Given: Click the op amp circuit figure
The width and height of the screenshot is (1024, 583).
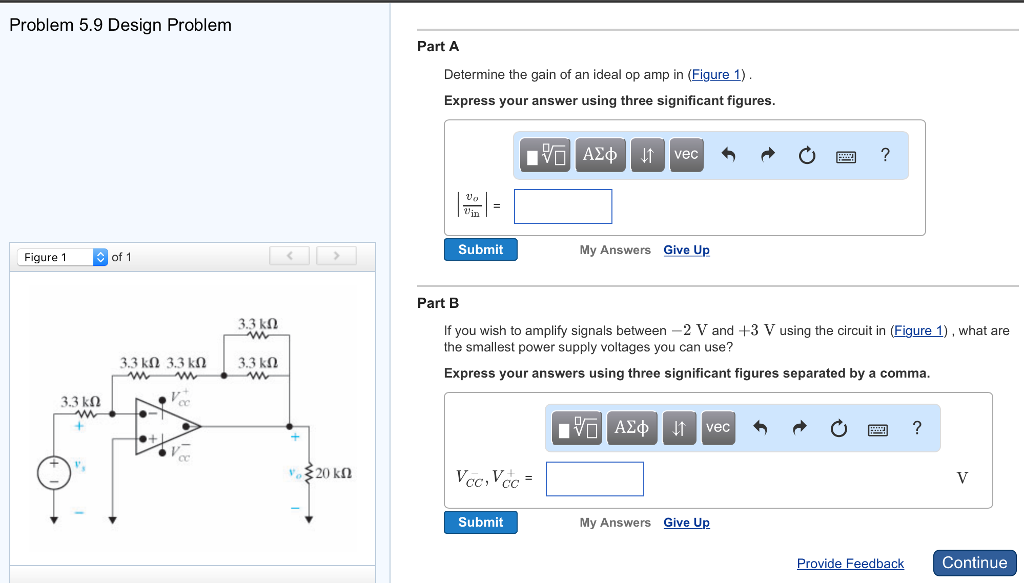Looking at the screenshot, I should (193, 418).
